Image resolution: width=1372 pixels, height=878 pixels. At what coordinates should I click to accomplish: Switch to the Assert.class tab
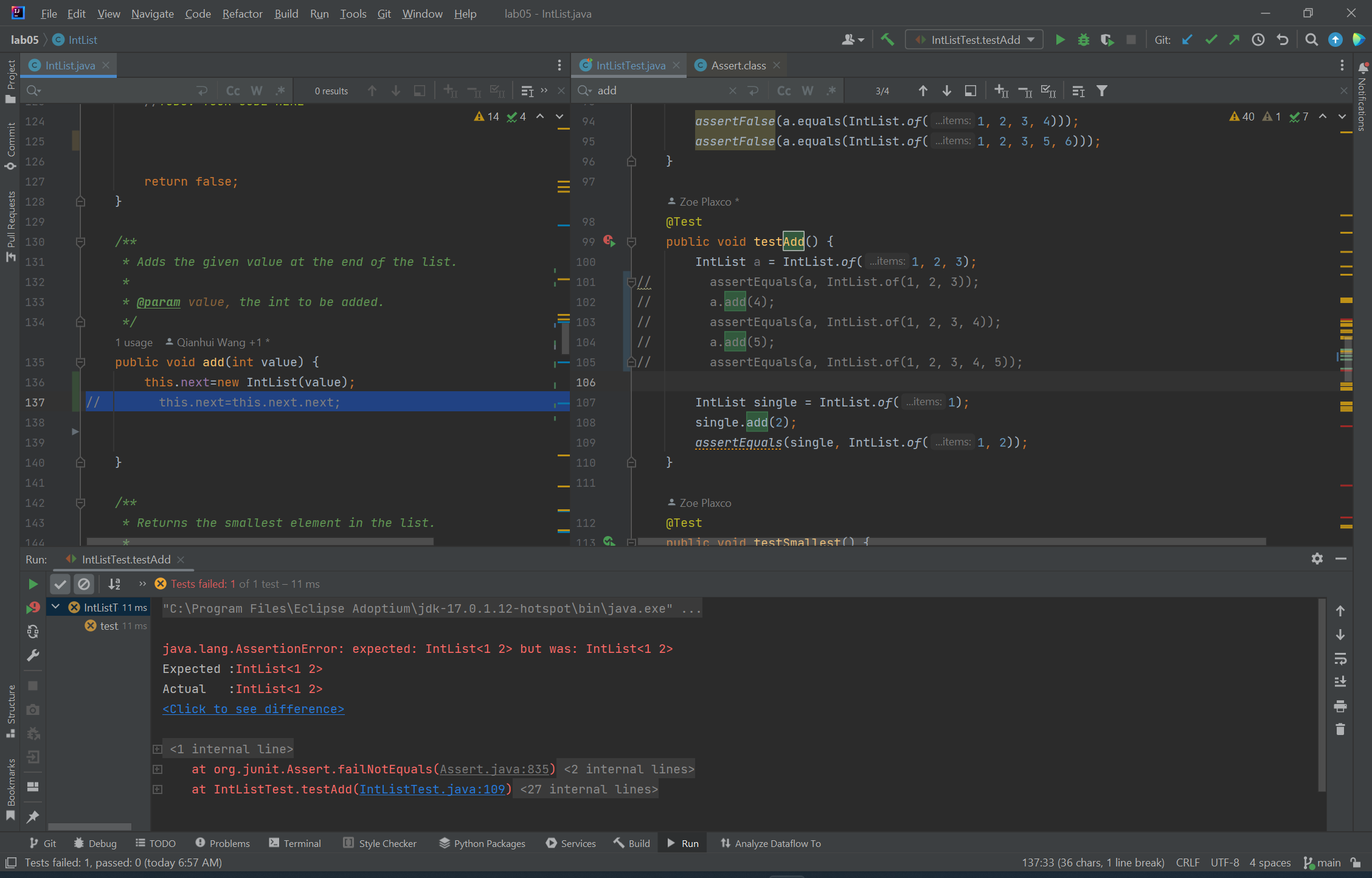click(x=738, y=65)
